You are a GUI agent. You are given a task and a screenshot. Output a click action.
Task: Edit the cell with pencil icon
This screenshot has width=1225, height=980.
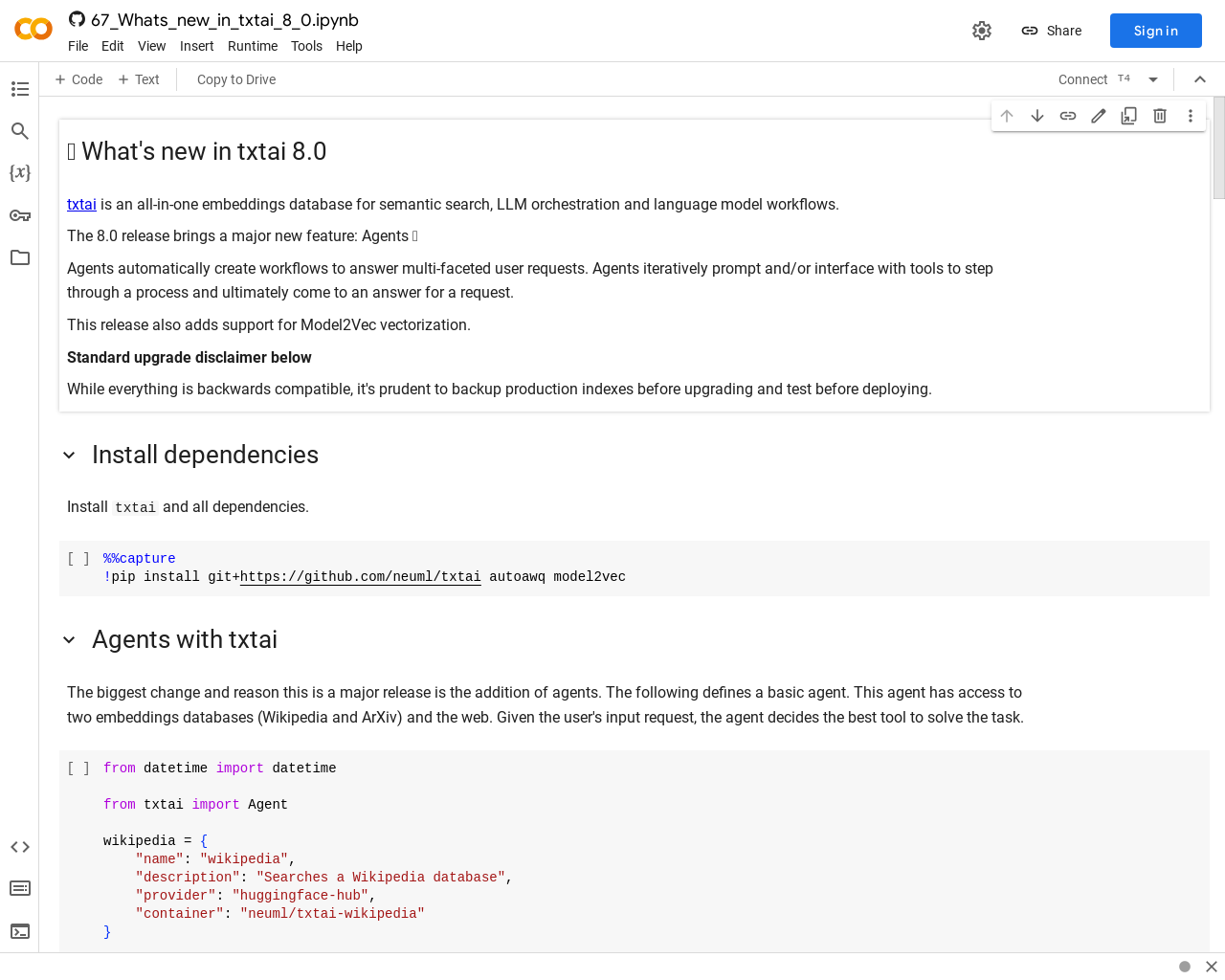click(x=1099, y=116)
